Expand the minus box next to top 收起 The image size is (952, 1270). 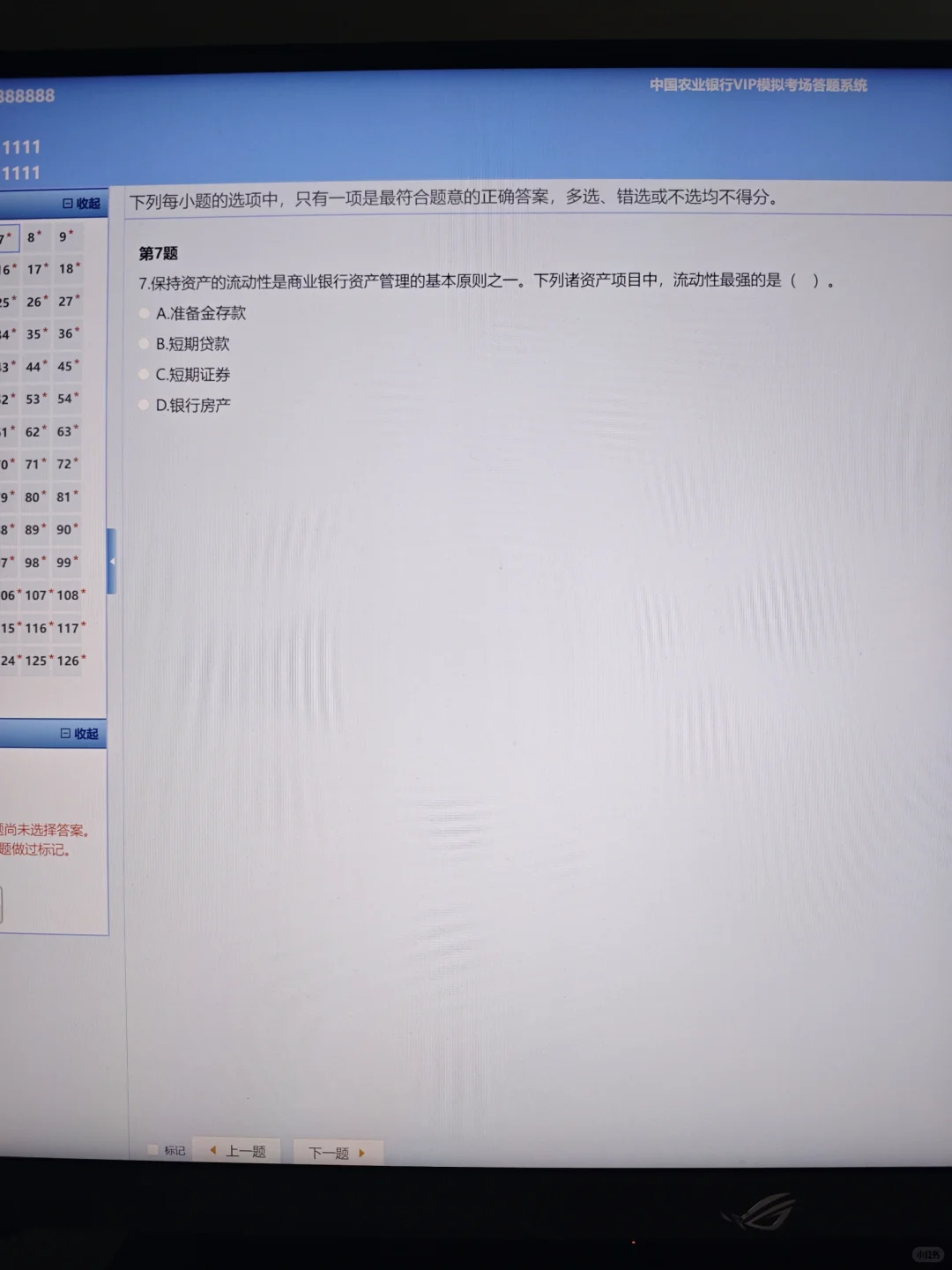point(68,204)
